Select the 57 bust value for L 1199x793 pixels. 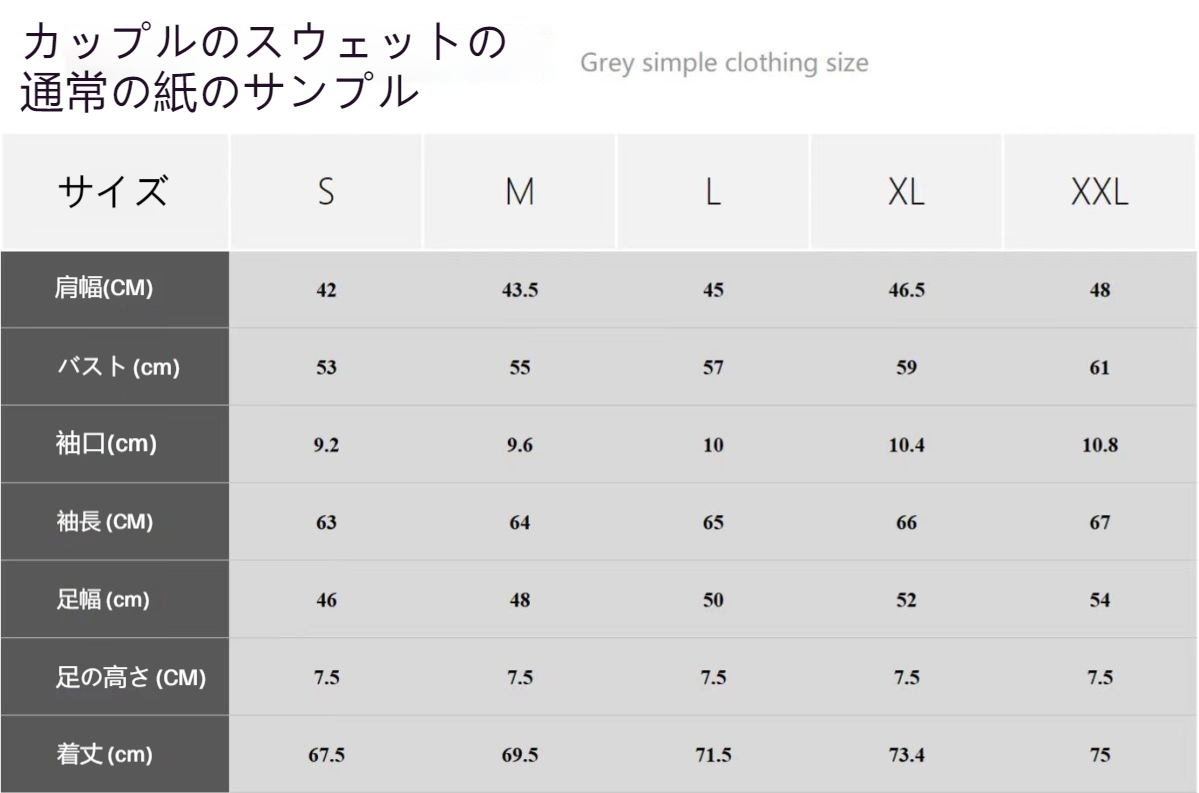pos(712,368)
